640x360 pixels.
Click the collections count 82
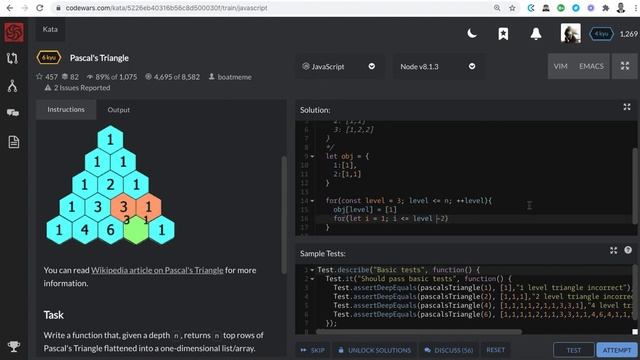pyautogui.click(x=70, y=77)
